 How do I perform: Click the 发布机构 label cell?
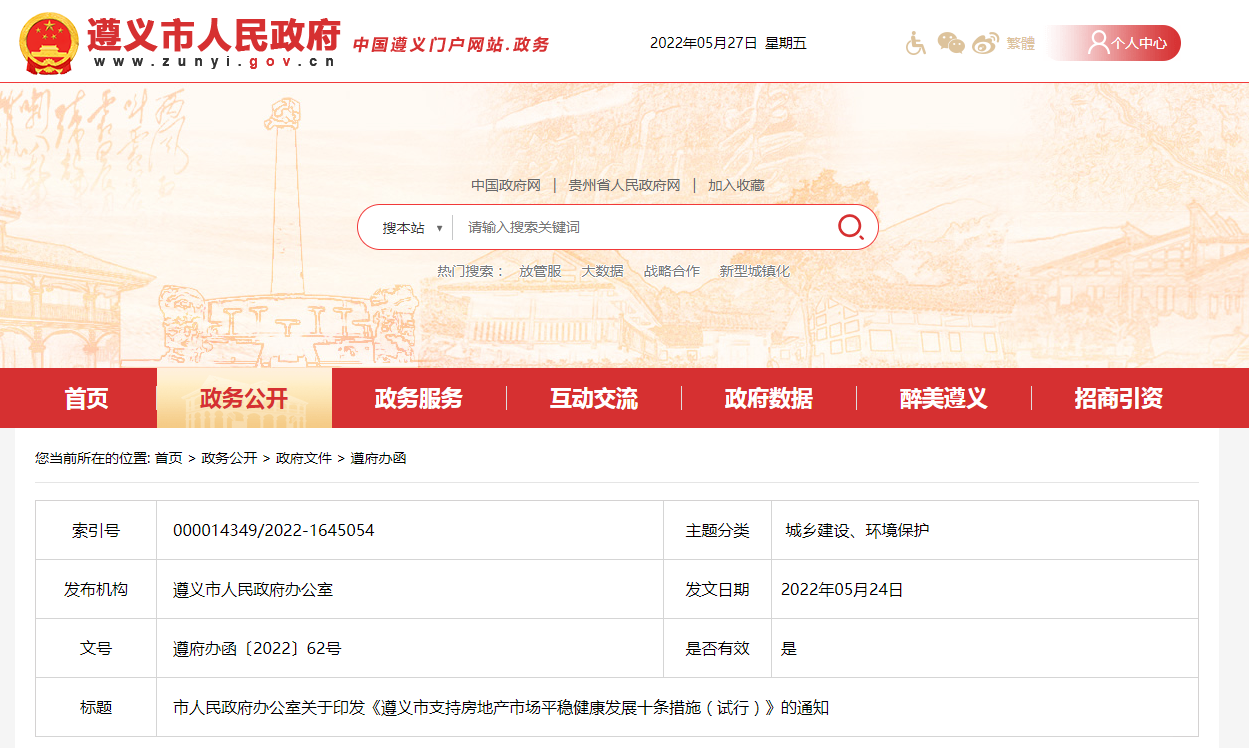tap(96, 589)
